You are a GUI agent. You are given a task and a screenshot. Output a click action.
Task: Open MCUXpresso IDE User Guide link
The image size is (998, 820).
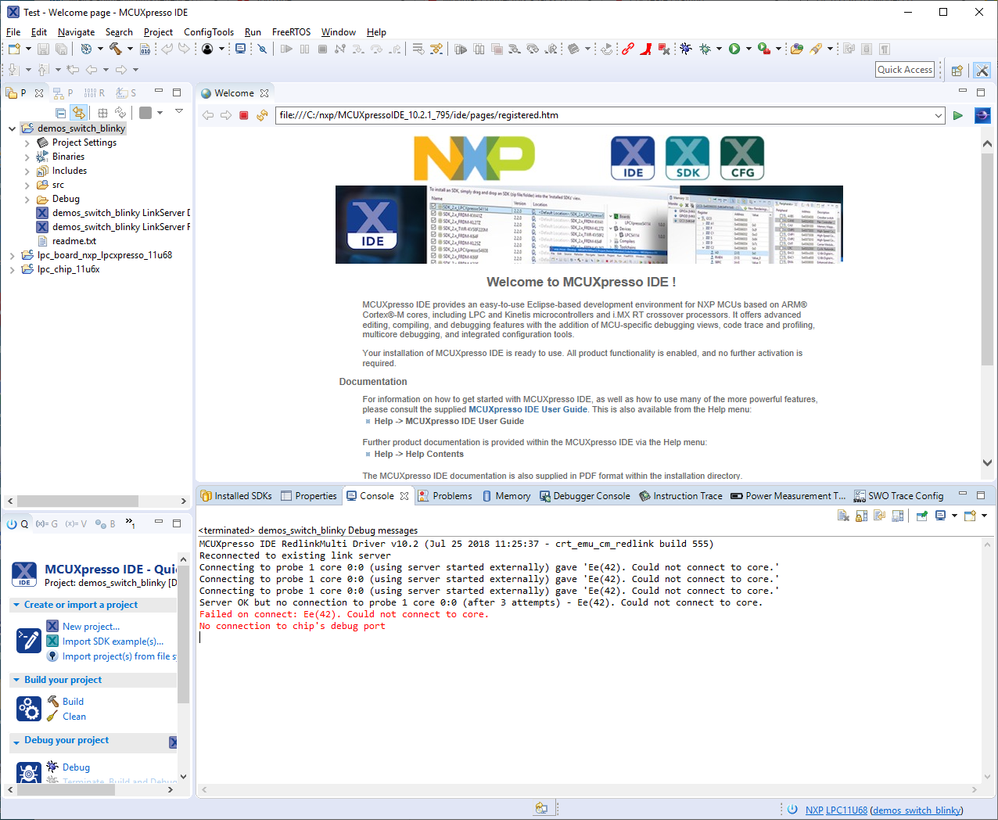[x=528, y=409]
